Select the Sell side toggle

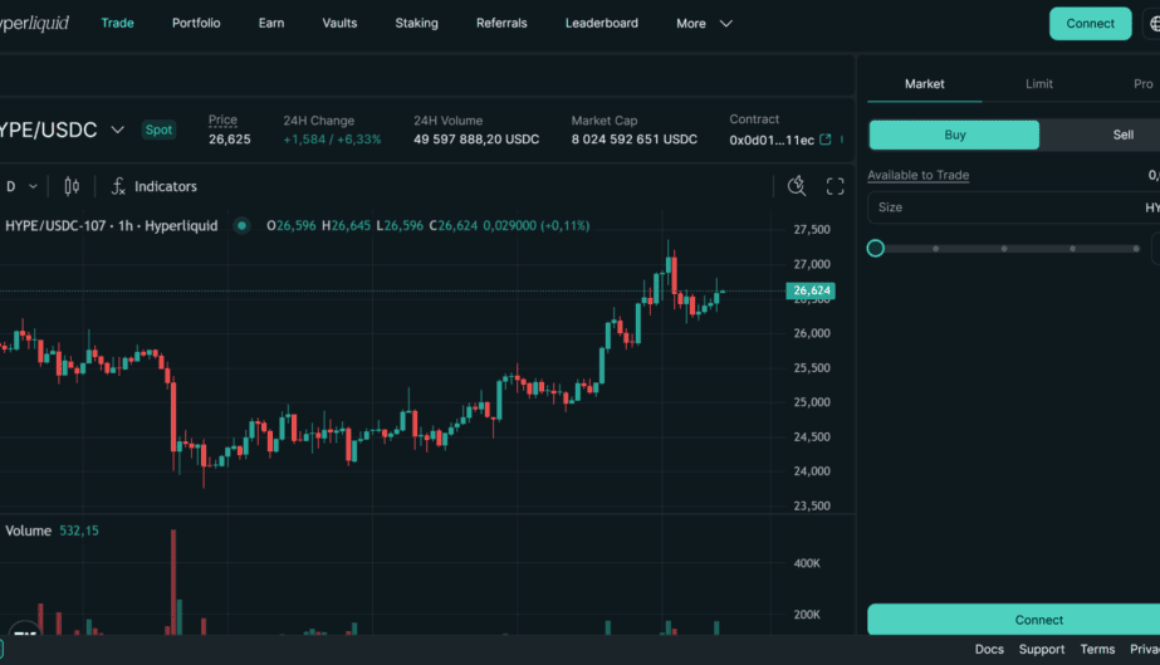click(x=1122, y=135)
